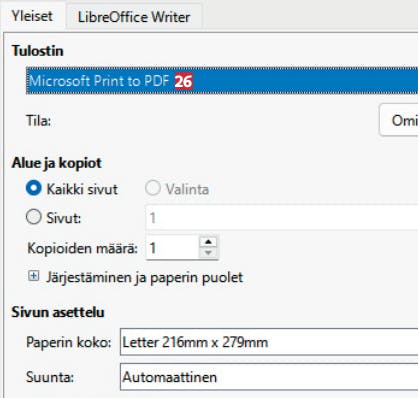Open the Suunta dropdown showing Automaattinen
The image size is (418, 398).
click(269, 377)
